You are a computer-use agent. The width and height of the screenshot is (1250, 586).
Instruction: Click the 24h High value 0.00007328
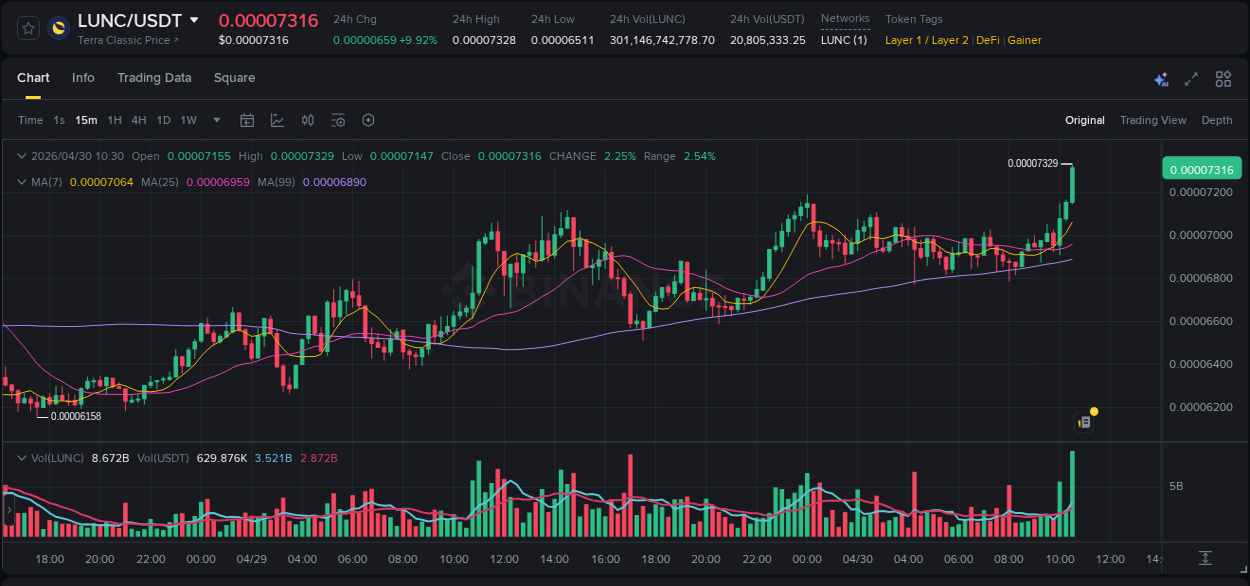[x=484, y=40]
